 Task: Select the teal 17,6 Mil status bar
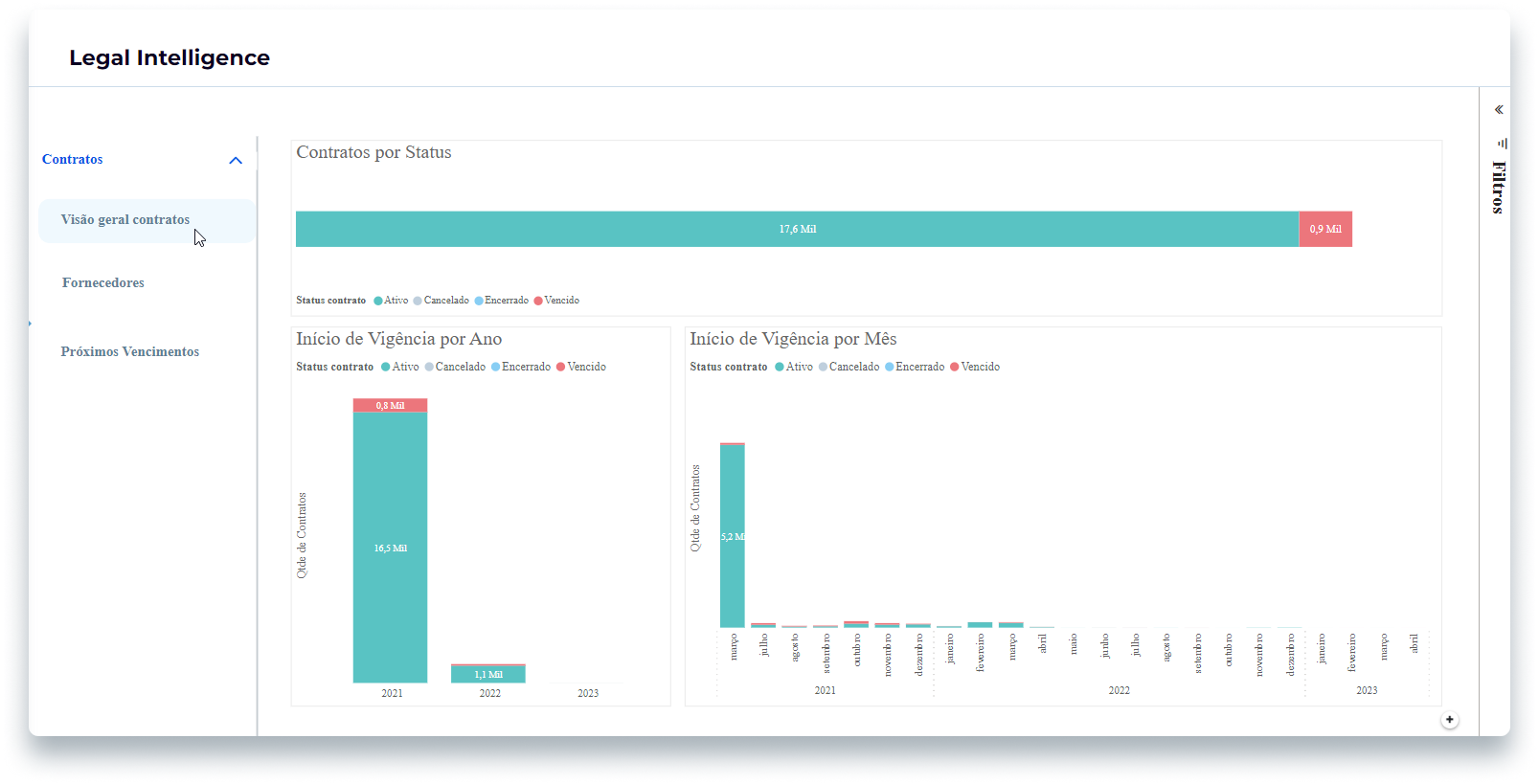797,230
